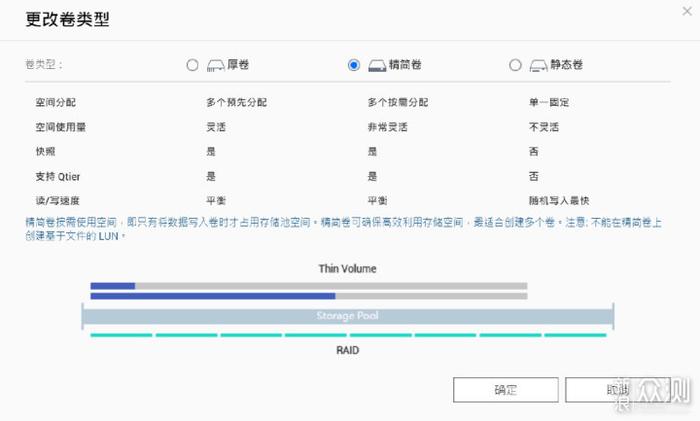Click the thick volume drive icon
The width and height of the screenshot is (700, 421).
pos(216,65)
